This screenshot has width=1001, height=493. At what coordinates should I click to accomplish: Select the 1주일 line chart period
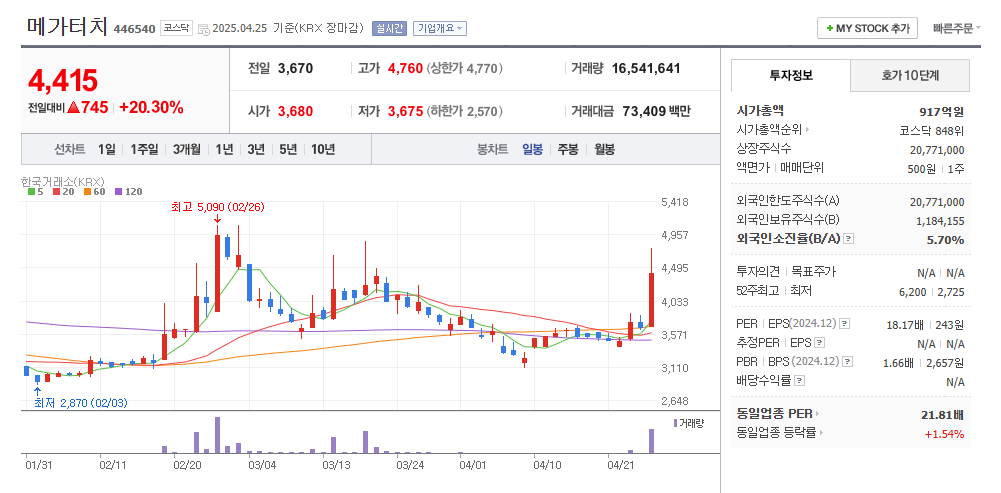144,149
